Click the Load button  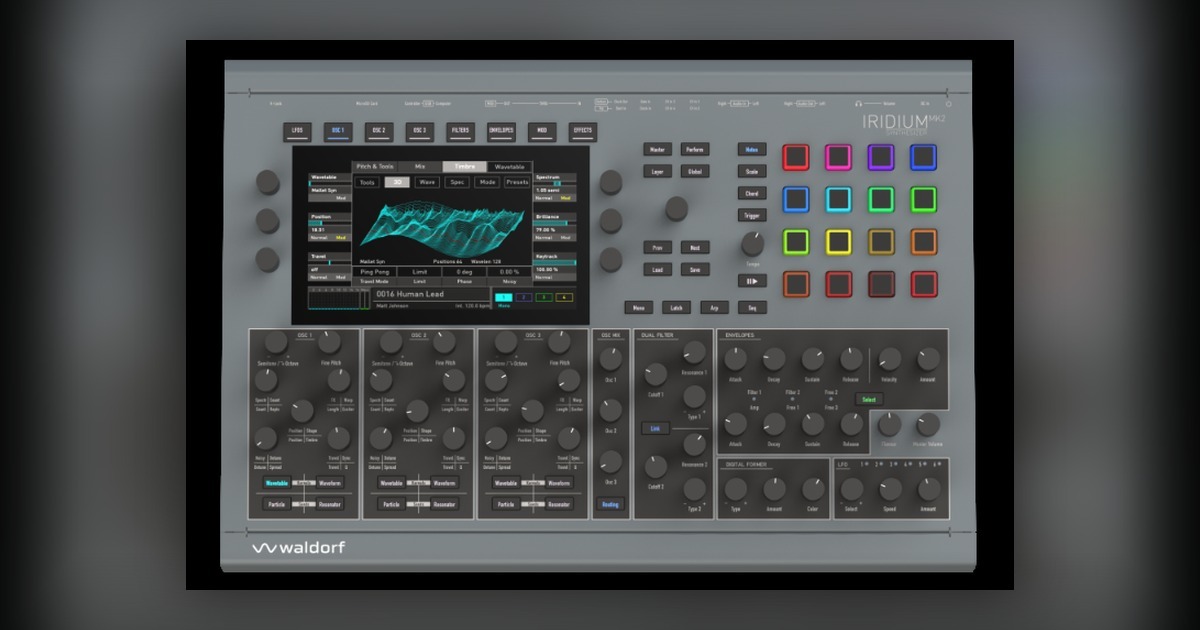656,270
